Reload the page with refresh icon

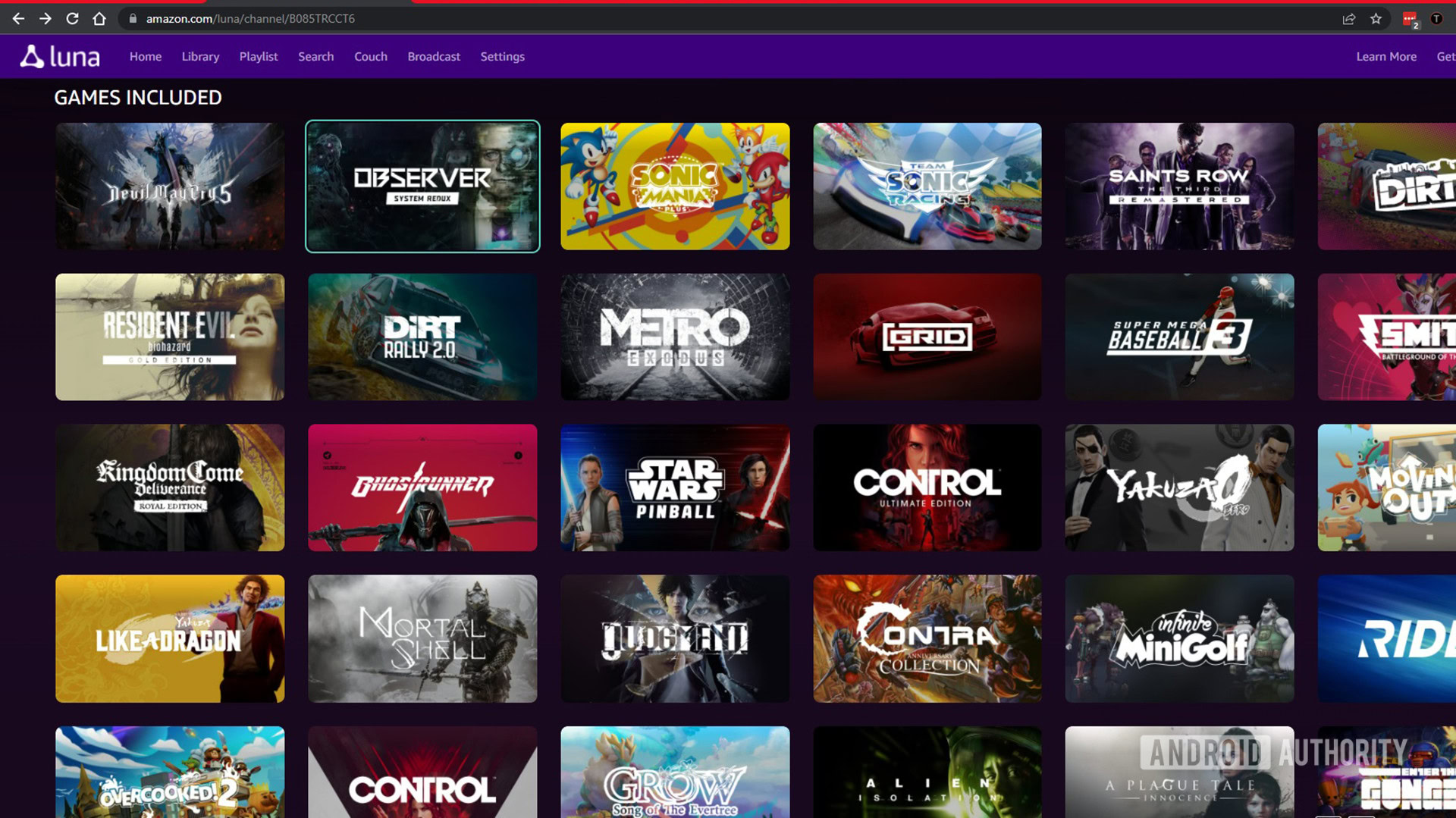tap(72, 19)
